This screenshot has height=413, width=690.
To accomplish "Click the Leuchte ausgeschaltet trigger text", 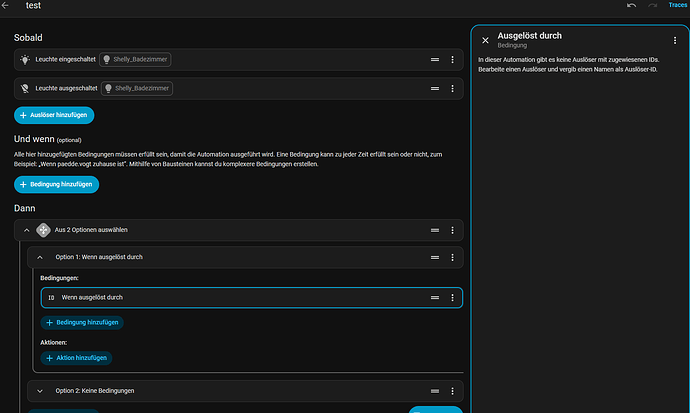I will click(66, 88).
